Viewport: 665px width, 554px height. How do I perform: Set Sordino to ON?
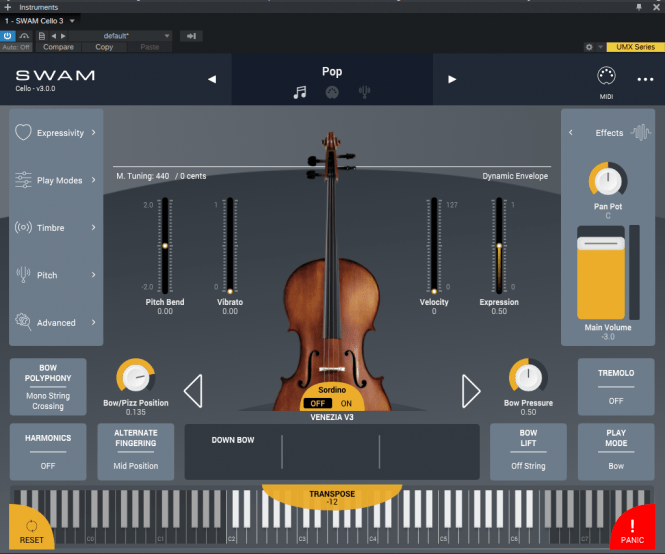(x=346, y=403)
